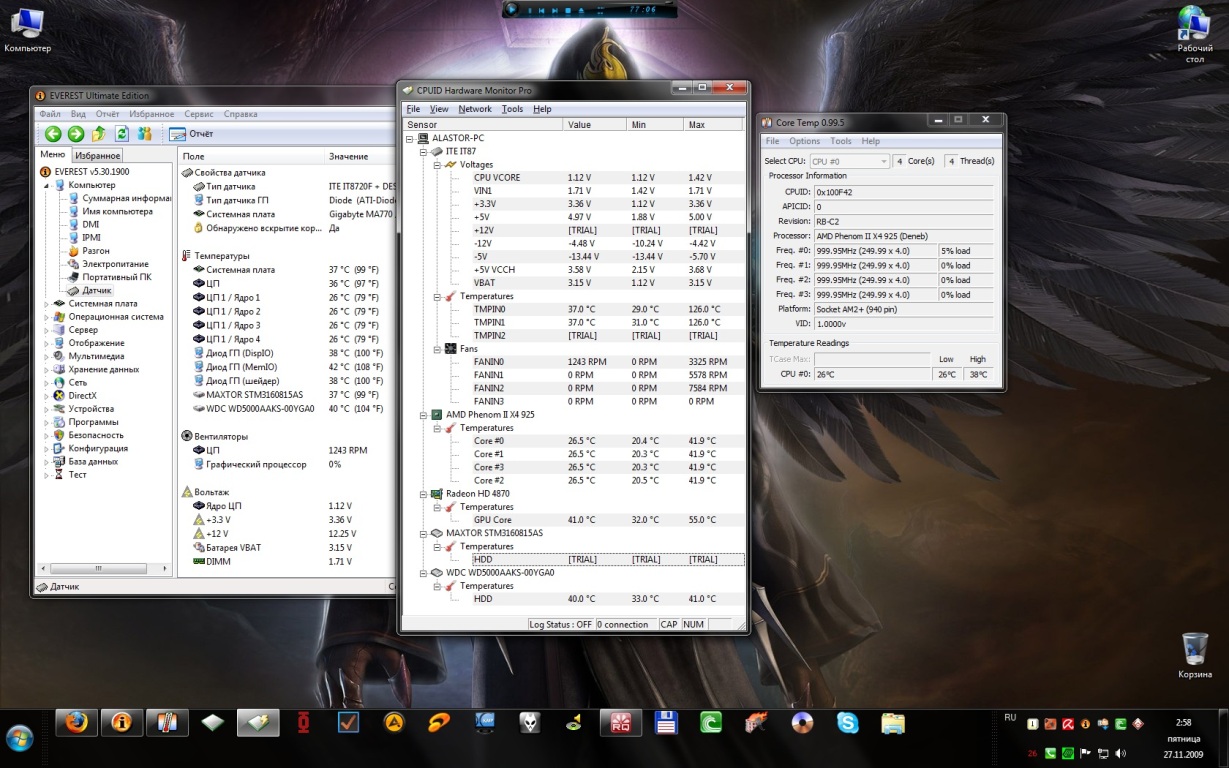Open the Options menu in Core Temp
The image size is (1229, 768).
pos(804,141)
